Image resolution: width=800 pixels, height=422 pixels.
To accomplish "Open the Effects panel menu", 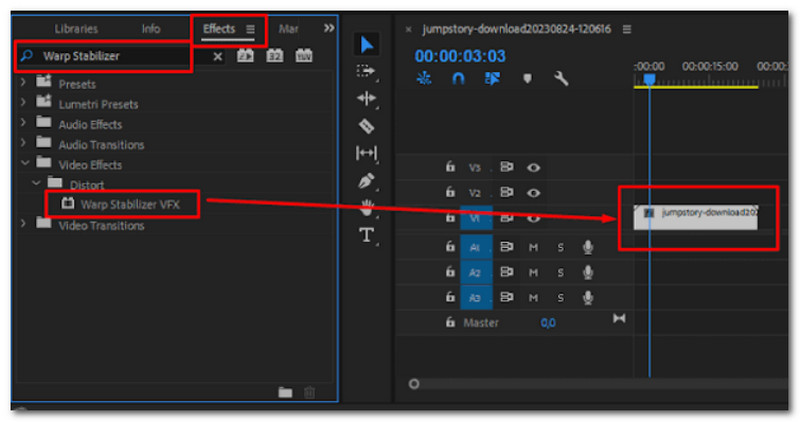I will (251, 29).
